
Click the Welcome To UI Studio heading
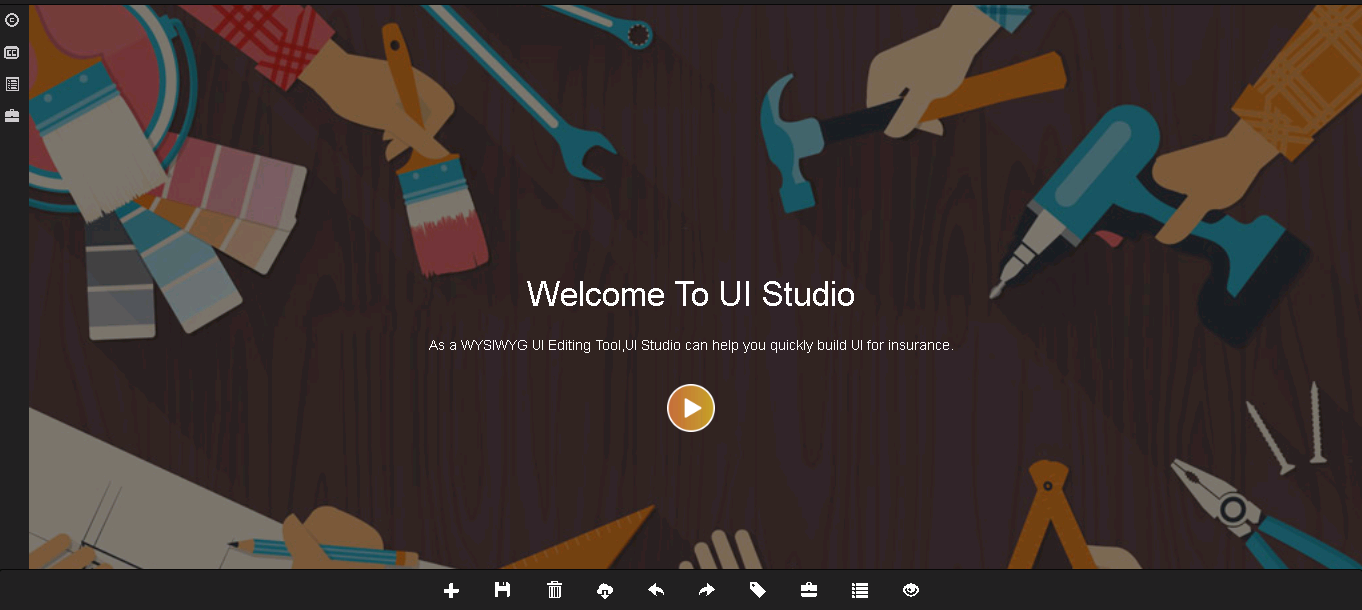pos(690,294)
